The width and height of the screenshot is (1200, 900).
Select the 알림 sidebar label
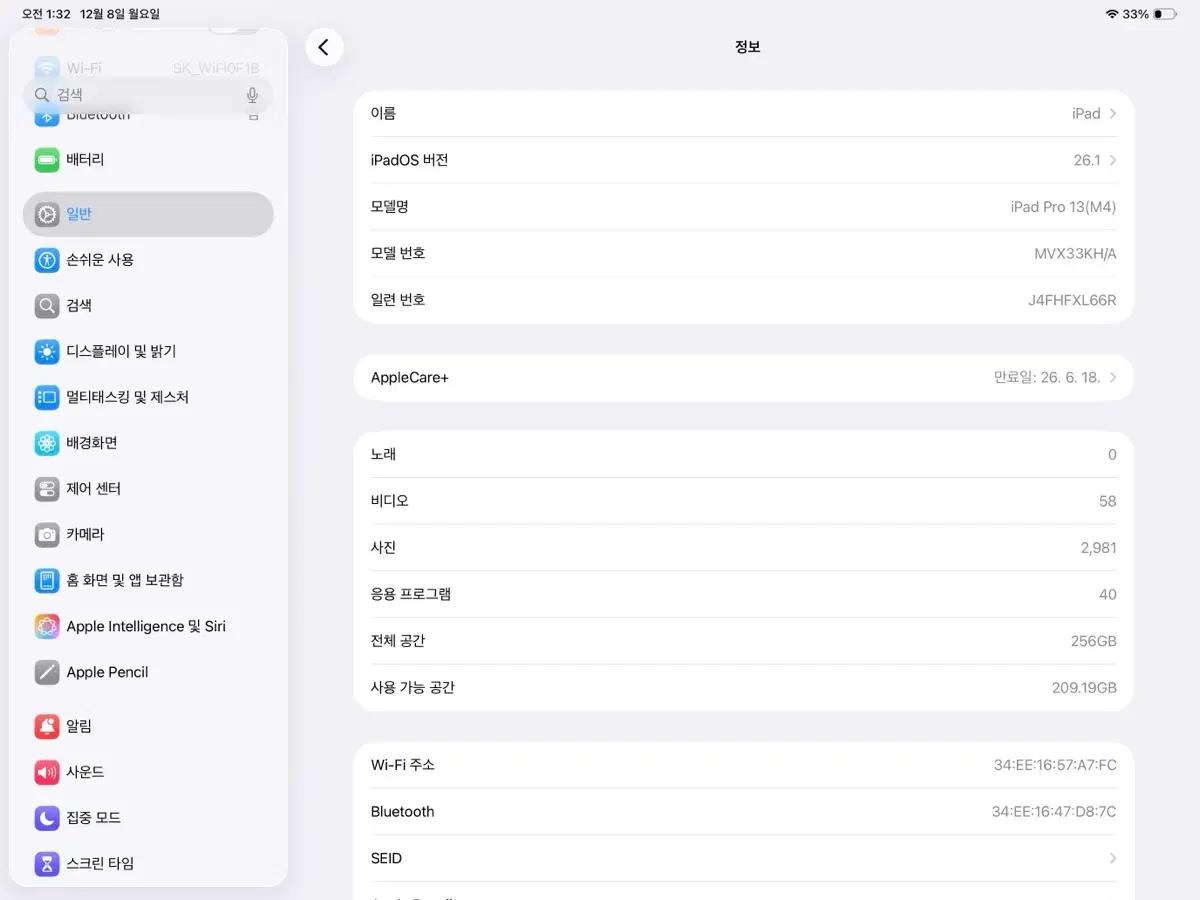(x=79, y=726)
